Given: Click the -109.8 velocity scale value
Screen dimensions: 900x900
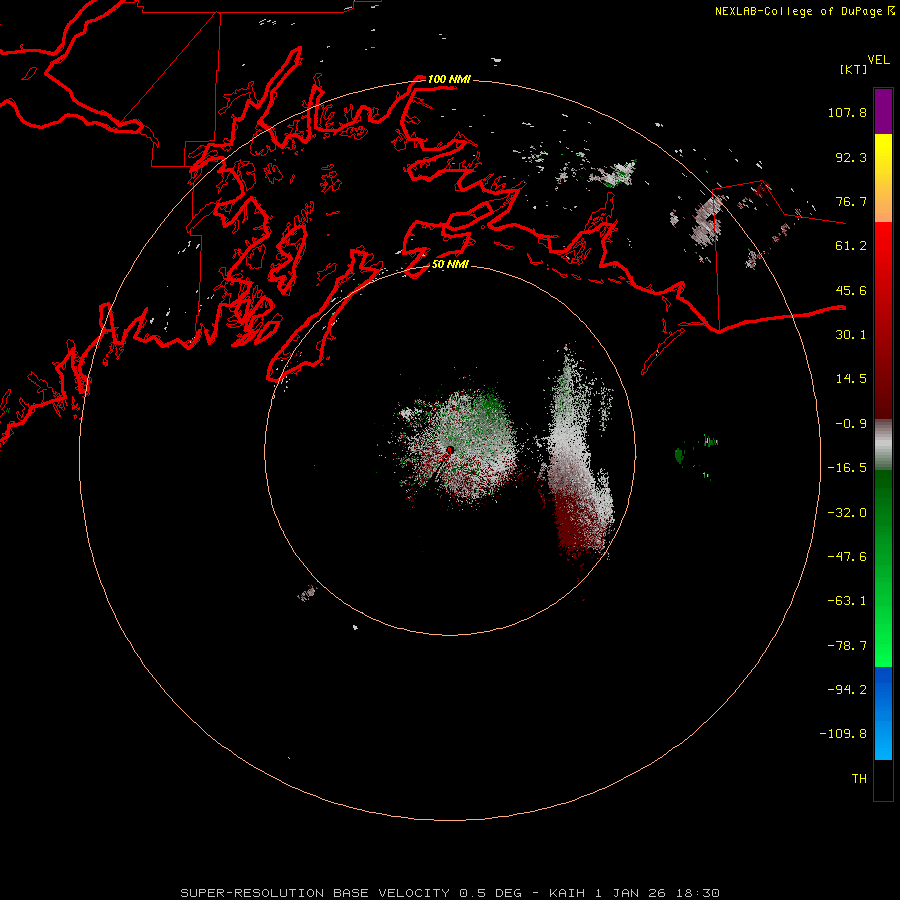Looking at the screenshot, I should (x=843, y=734).
